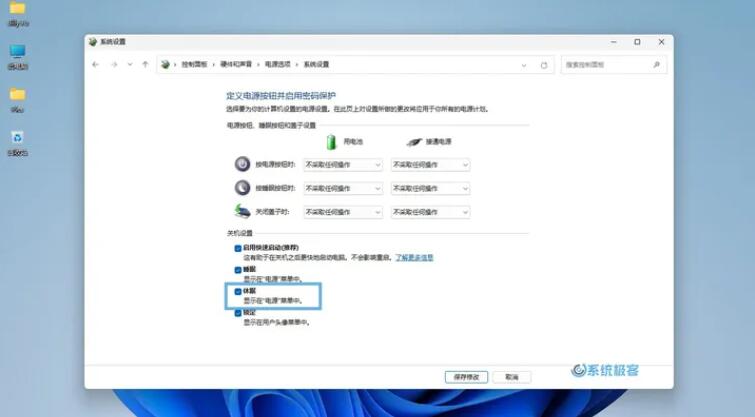The width and height of the screenshot is (755, 417).
Task: Click the 系统设置 window title icon
Action: tap(93, 42)
